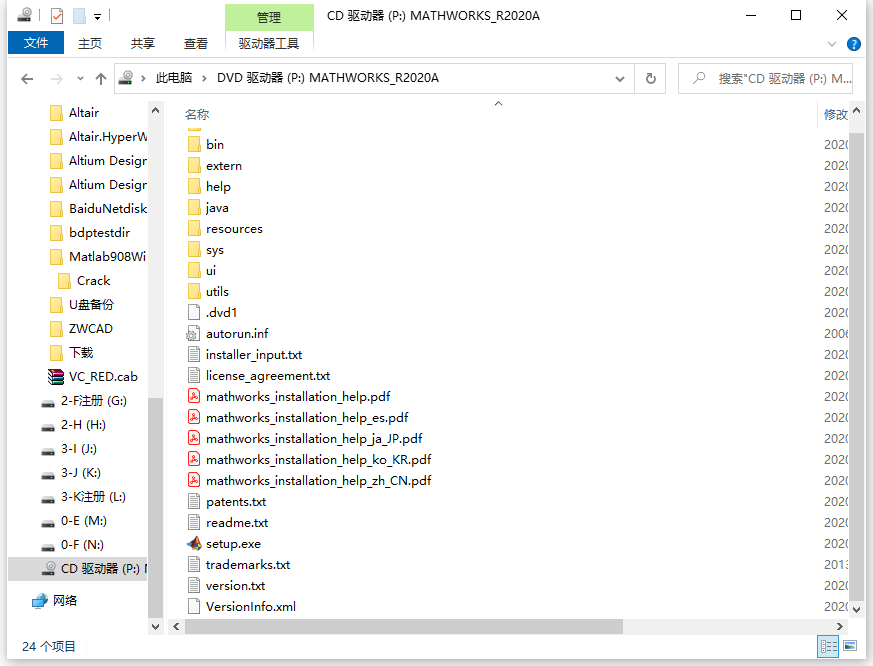The image size is (873, 666).
Task: Click the New Folder quick access toolbar icon
Action: pos(79,16)
